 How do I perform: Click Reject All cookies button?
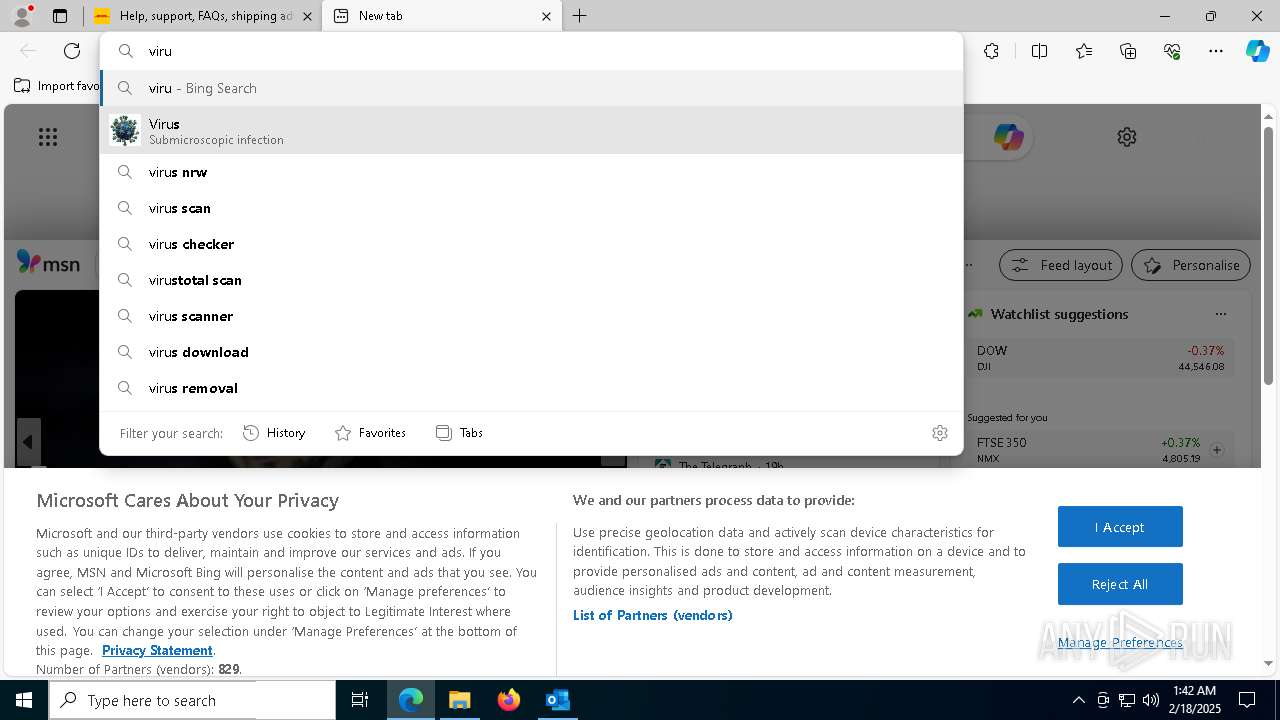coord(1120,584)
